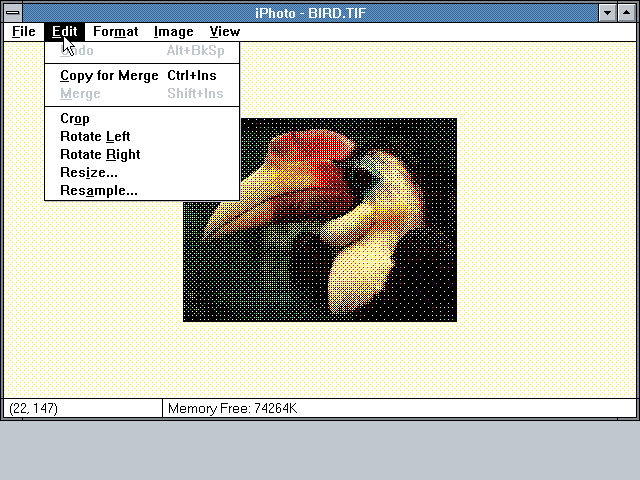This screenshot has height=480, width=640.
Task: Open the File menu
Action: [x=24, y=31]
